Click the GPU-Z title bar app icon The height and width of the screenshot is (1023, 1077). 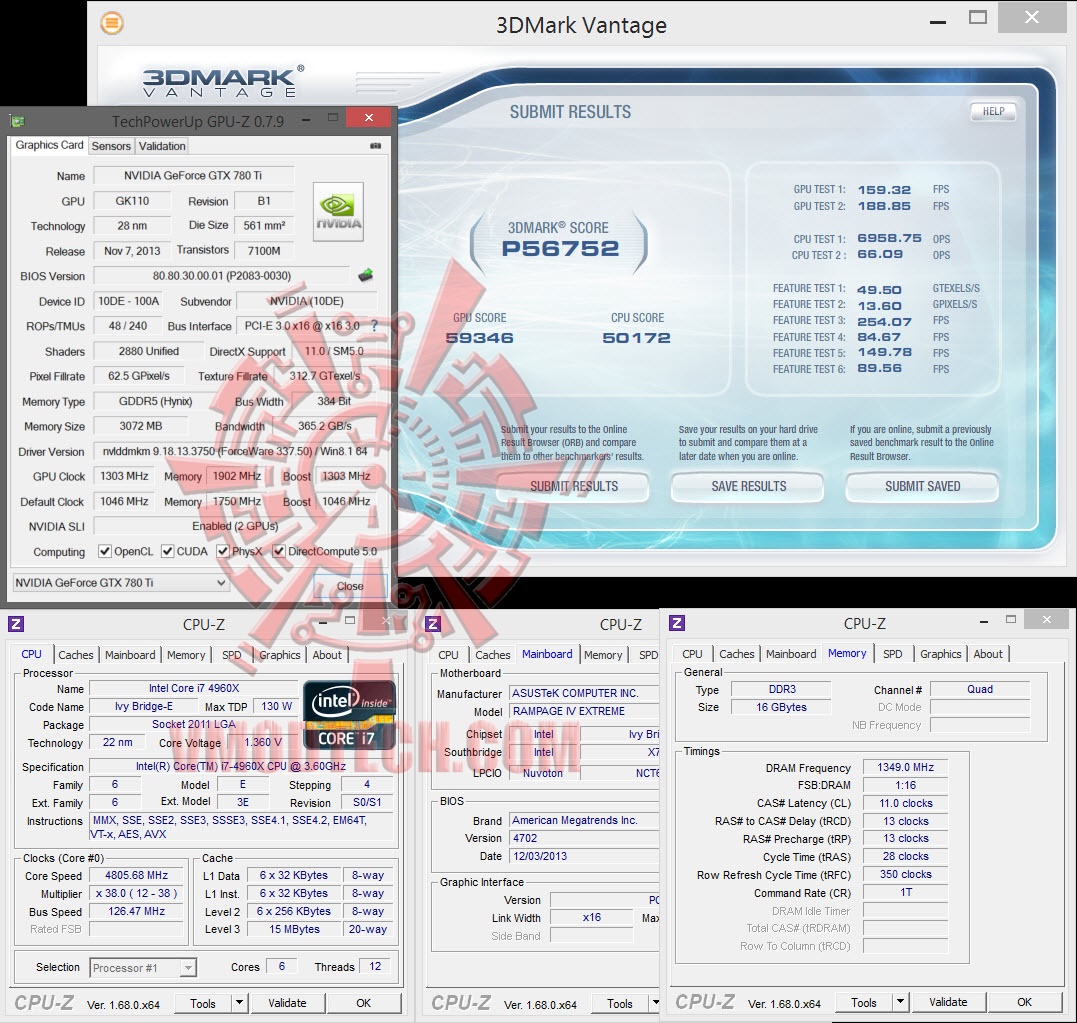point(17,122)
